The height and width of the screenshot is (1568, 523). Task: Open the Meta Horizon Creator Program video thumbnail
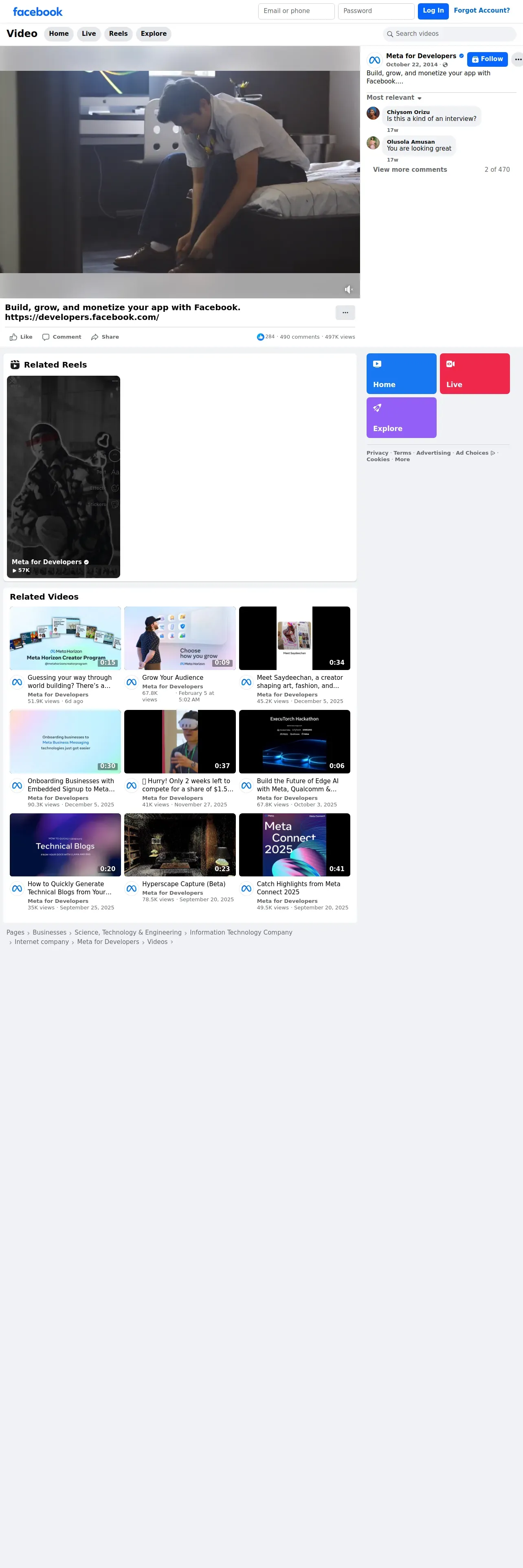(x=65, y=638)
